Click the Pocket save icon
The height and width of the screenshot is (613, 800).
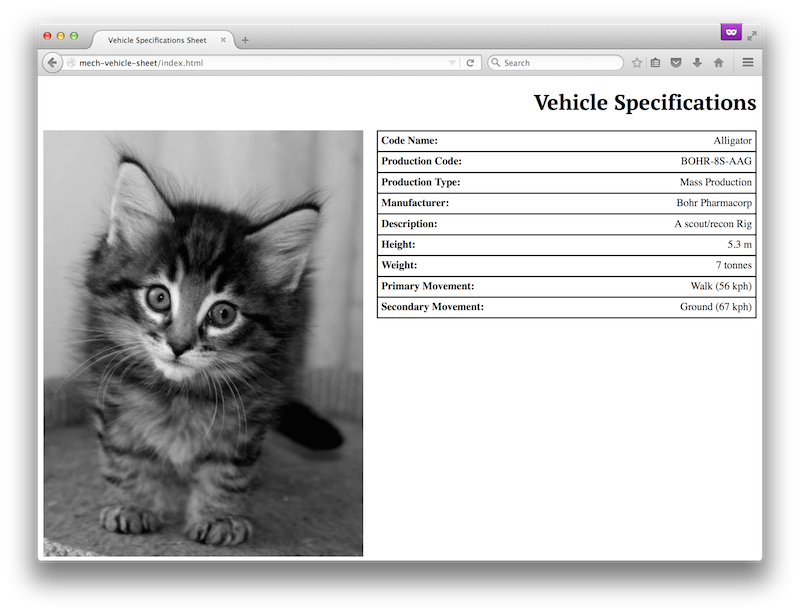click(x=676, y=63)
